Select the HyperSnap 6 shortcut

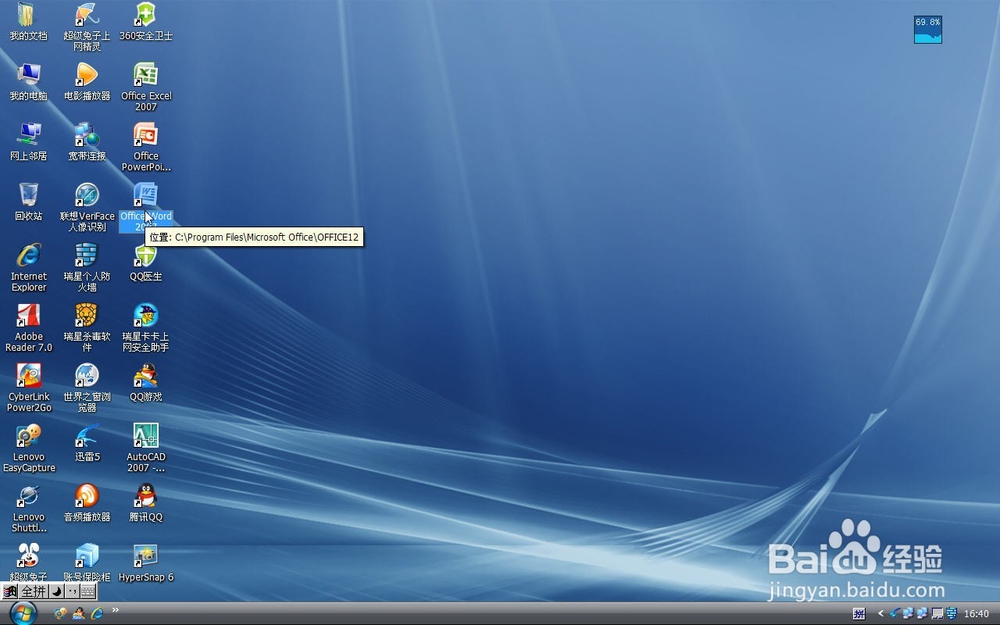[x=145, y=563]
